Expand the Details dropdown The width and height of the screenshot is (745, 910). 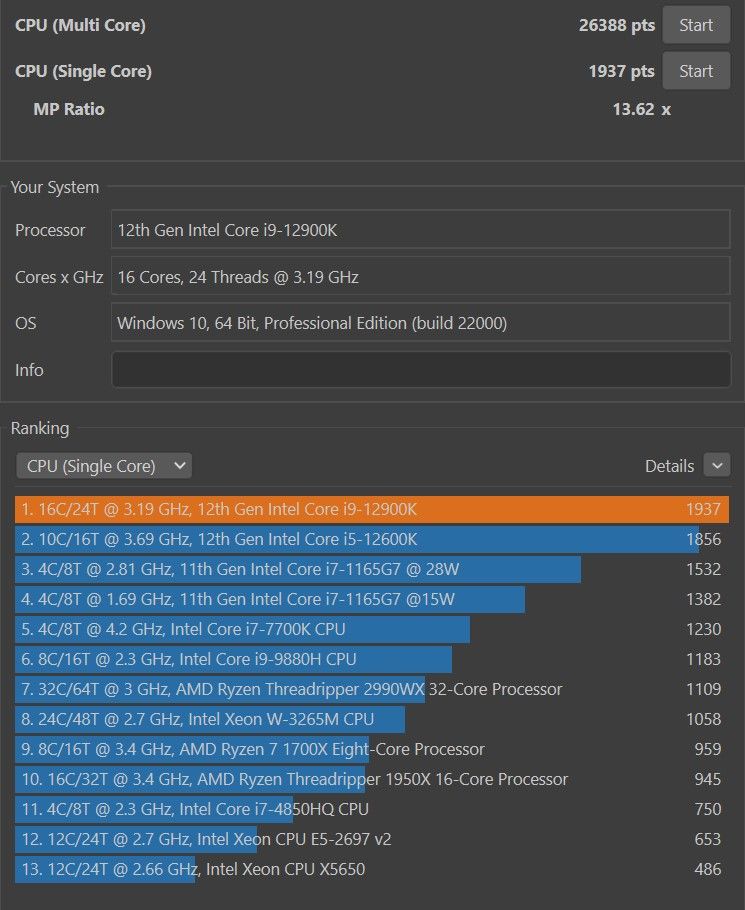[717, 465]
